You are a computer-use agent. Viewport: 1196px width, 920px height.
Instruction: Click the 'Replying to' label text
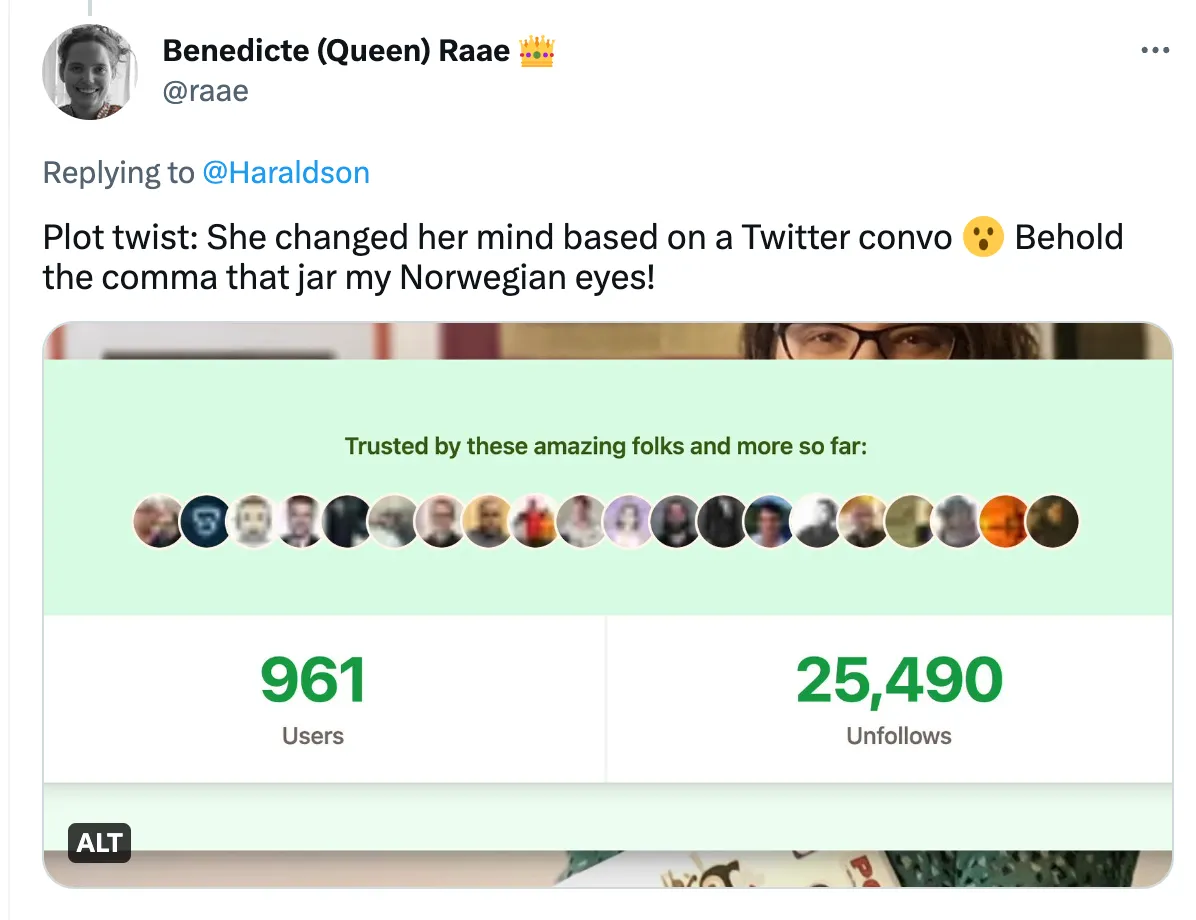[120, 172]
